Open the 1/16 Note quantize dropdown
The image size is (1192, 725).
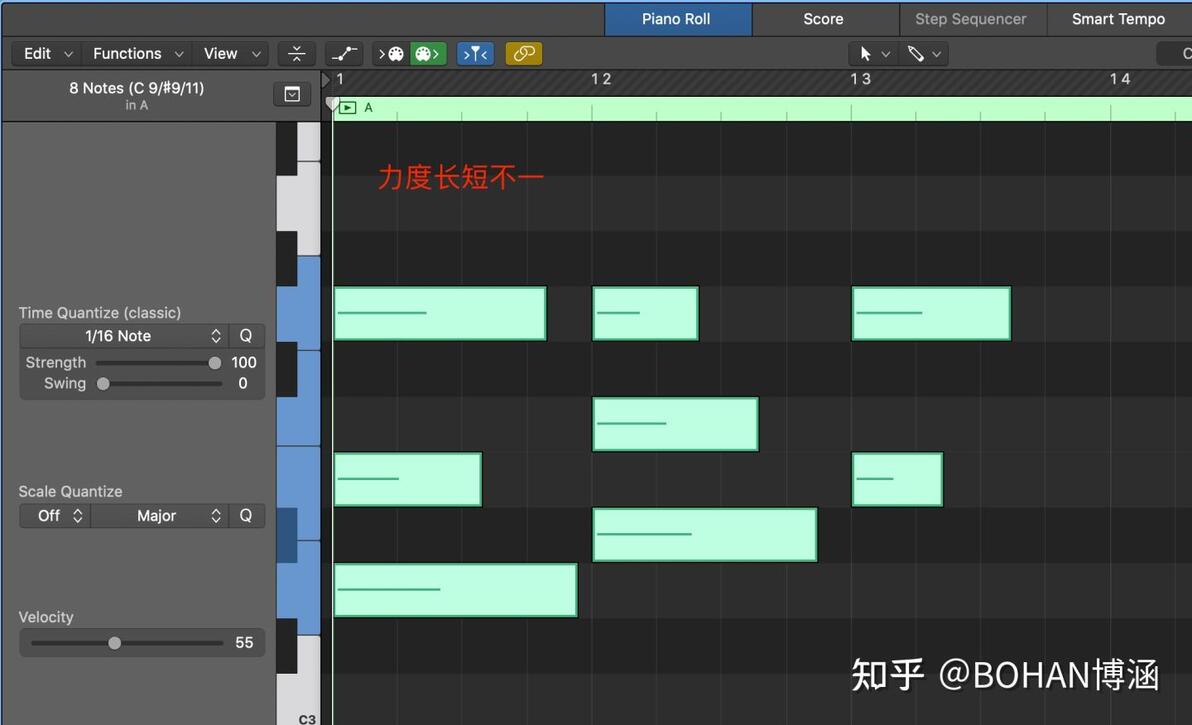[x=123, y=336]
